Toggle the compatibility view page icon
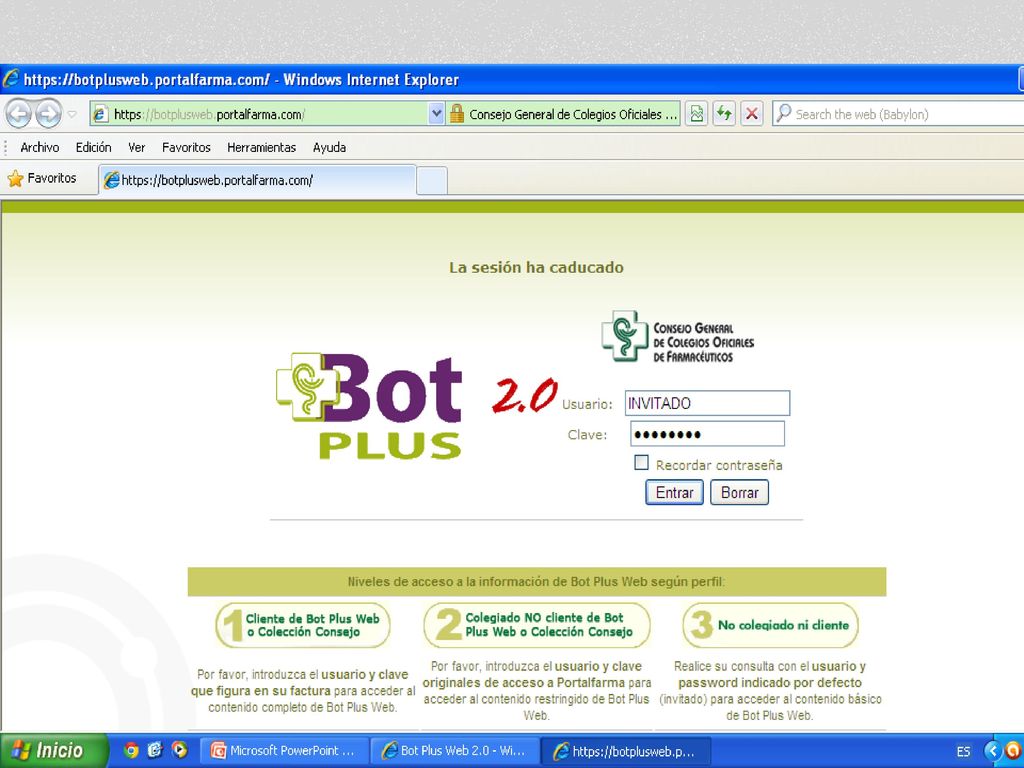Image resolution: width=1024 pixels, height=768 pixels. coord(696,114)
